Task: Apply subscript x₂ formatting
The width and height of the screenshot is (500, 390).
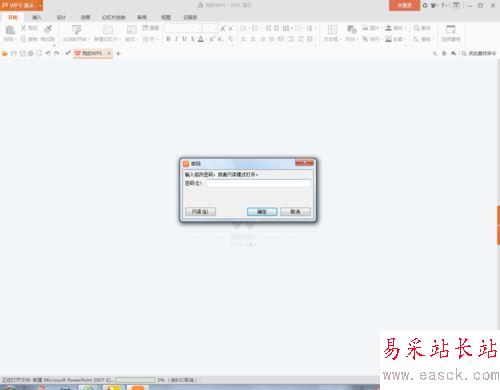Action: [x=220, y=39]
